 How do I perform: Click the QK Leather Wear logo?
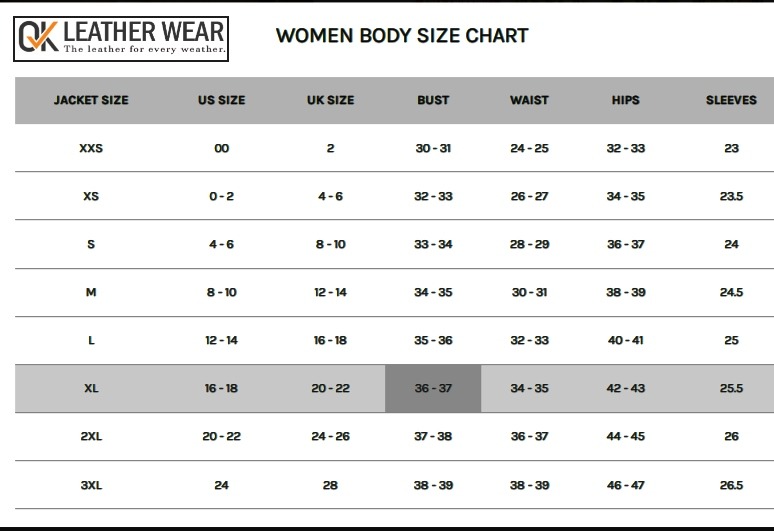click(x=121, y=38)
